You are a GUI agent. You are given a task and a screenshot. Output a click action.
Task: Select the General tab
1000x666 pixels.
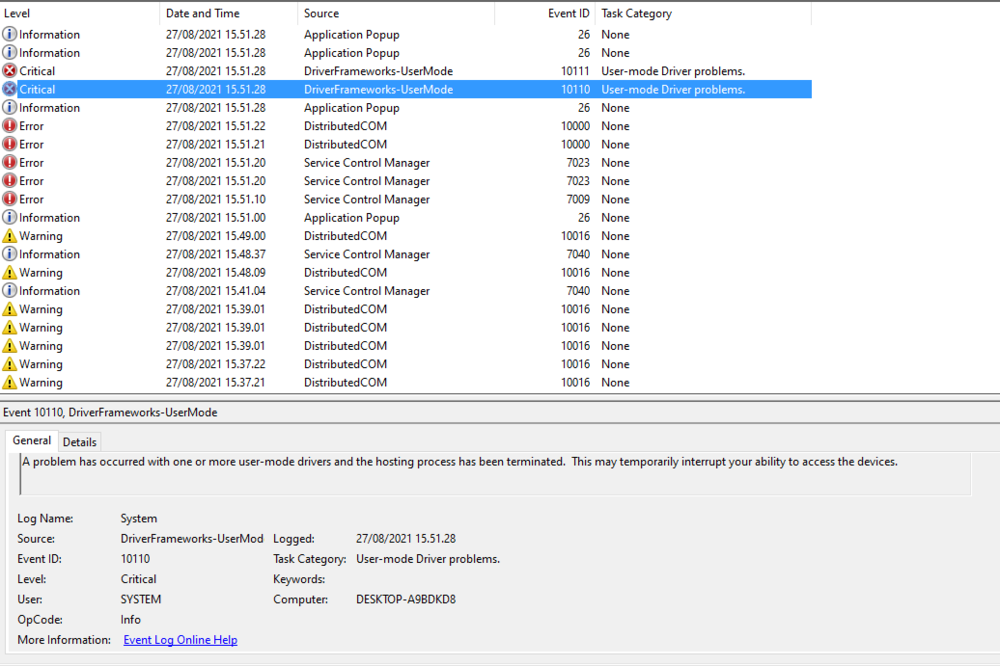coord(32,441)
